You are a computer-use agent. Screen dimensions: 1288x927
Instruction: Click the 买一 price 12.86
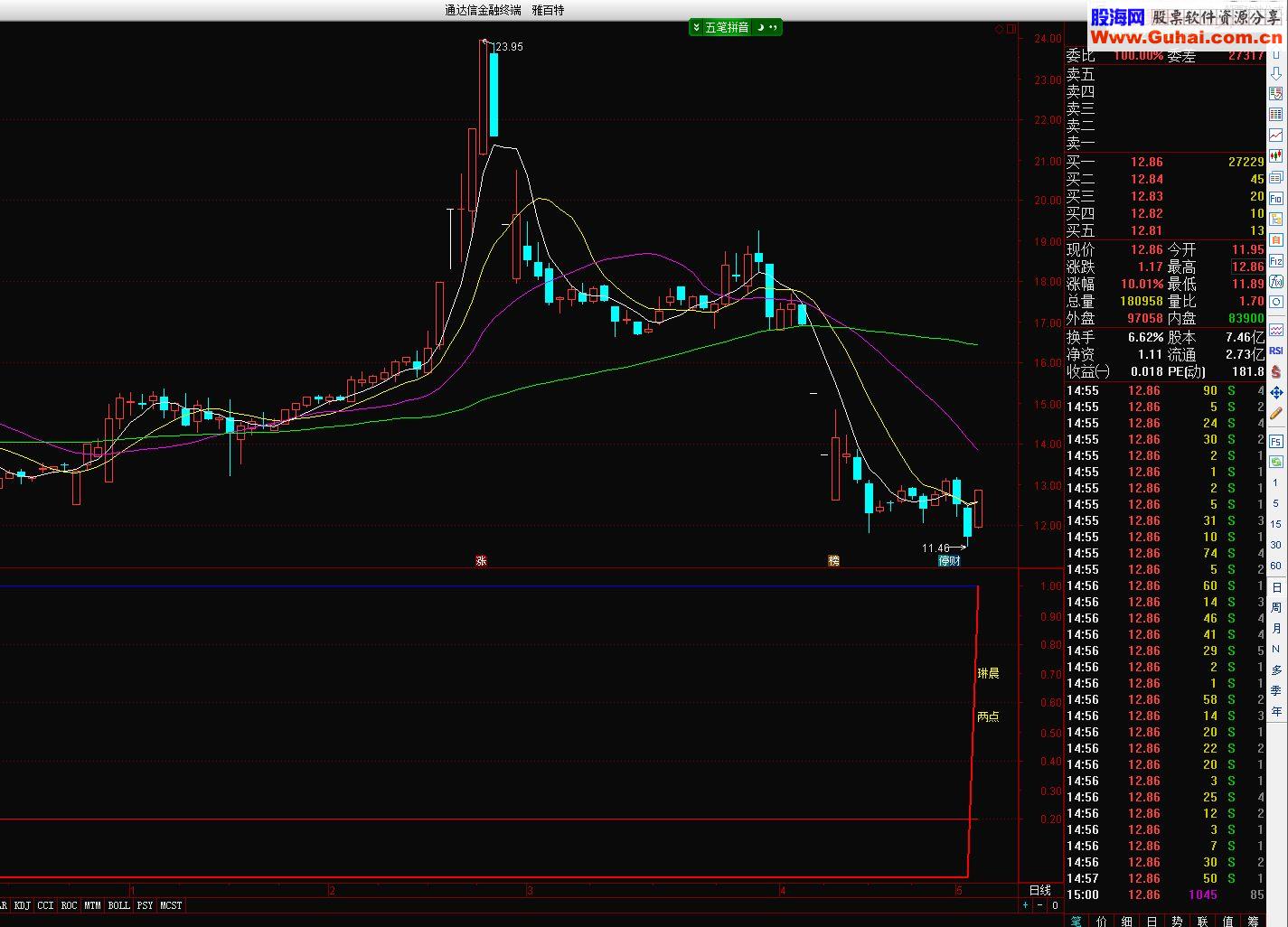tap(1147, 162)
